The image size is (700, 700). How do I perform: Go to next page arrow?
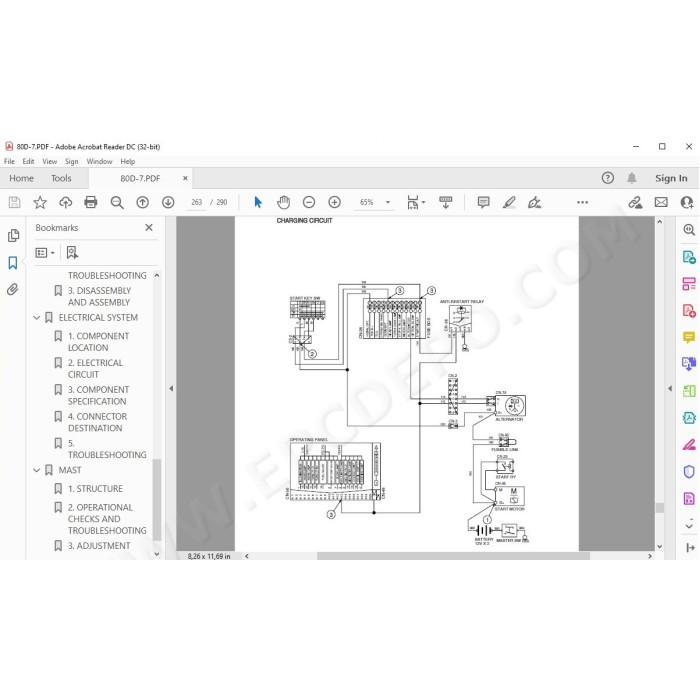(168, 202)
